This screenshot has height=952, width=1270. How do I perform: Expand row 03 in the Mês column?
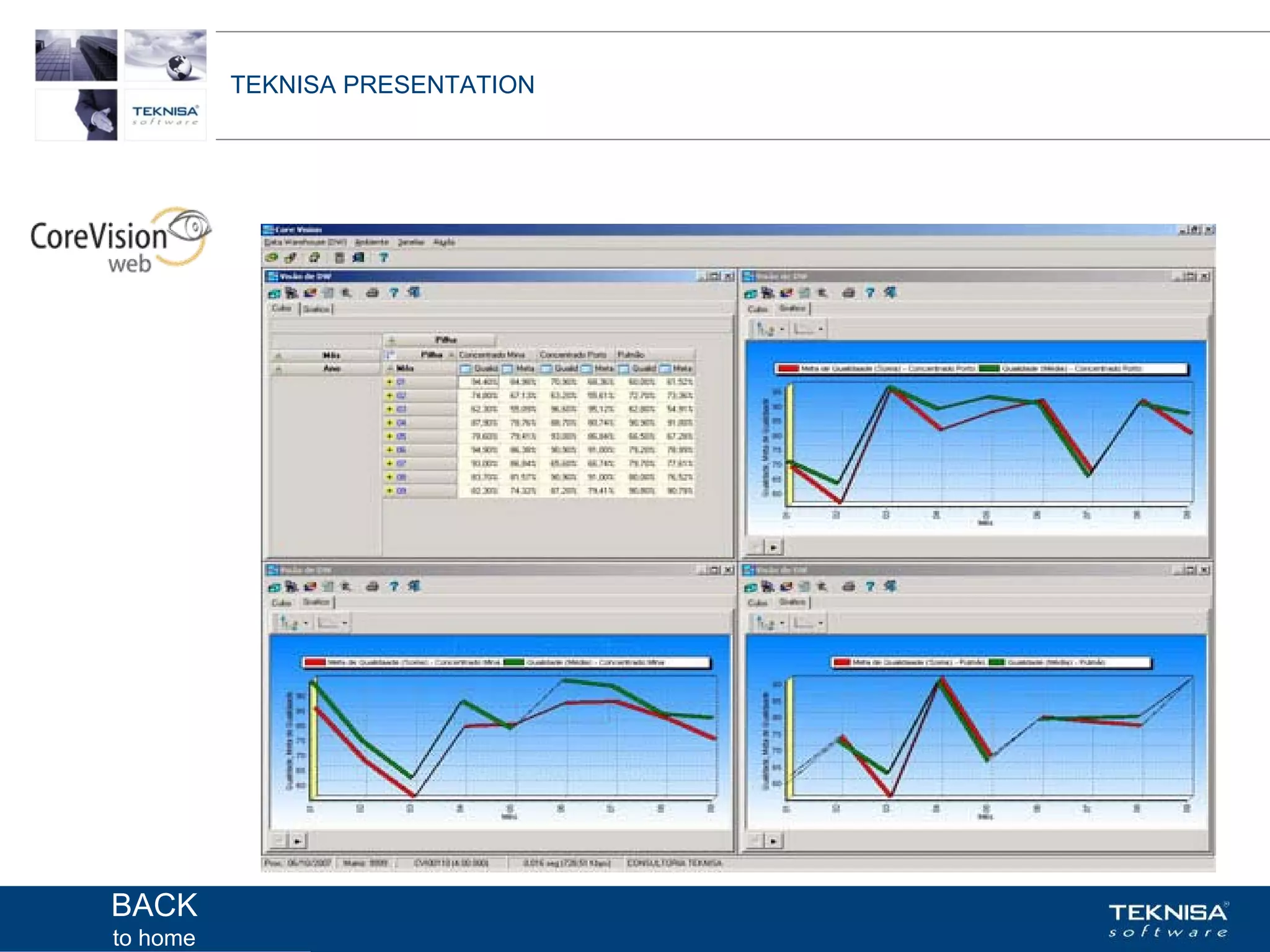(x=390, y=409)
